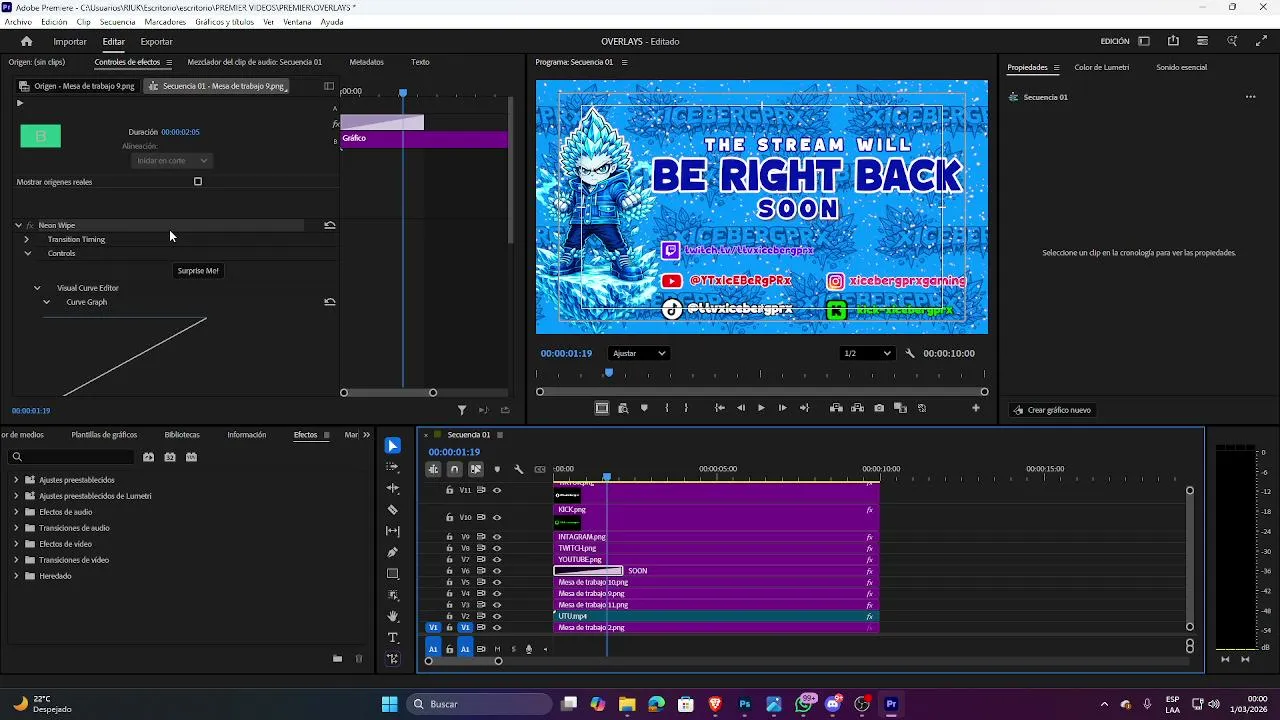The height and width of the screenshot is (720, 1280).
Task: Select the Pen tool
Action: 393,552
